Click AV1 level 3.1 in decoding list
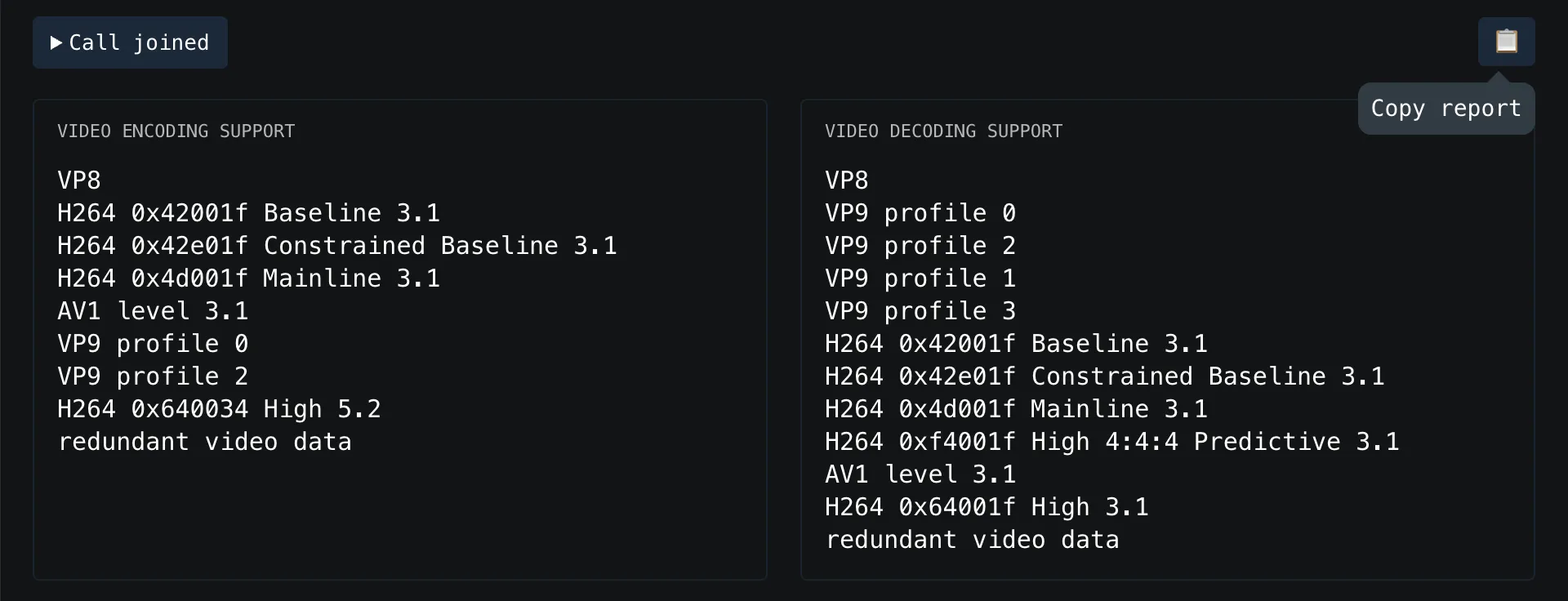Viewport: 1568px width, 601px height. click(920, 474)
